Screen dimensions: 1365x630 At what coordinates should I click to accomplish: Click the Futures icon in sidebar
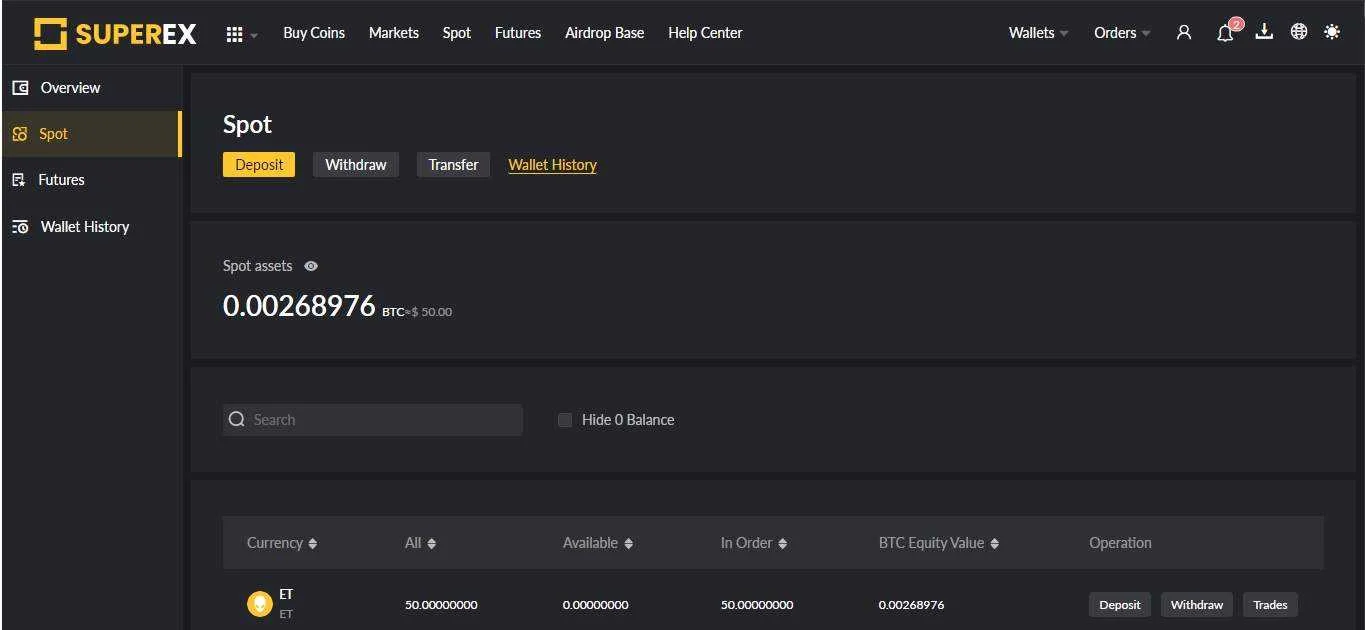tap(18, 180)
